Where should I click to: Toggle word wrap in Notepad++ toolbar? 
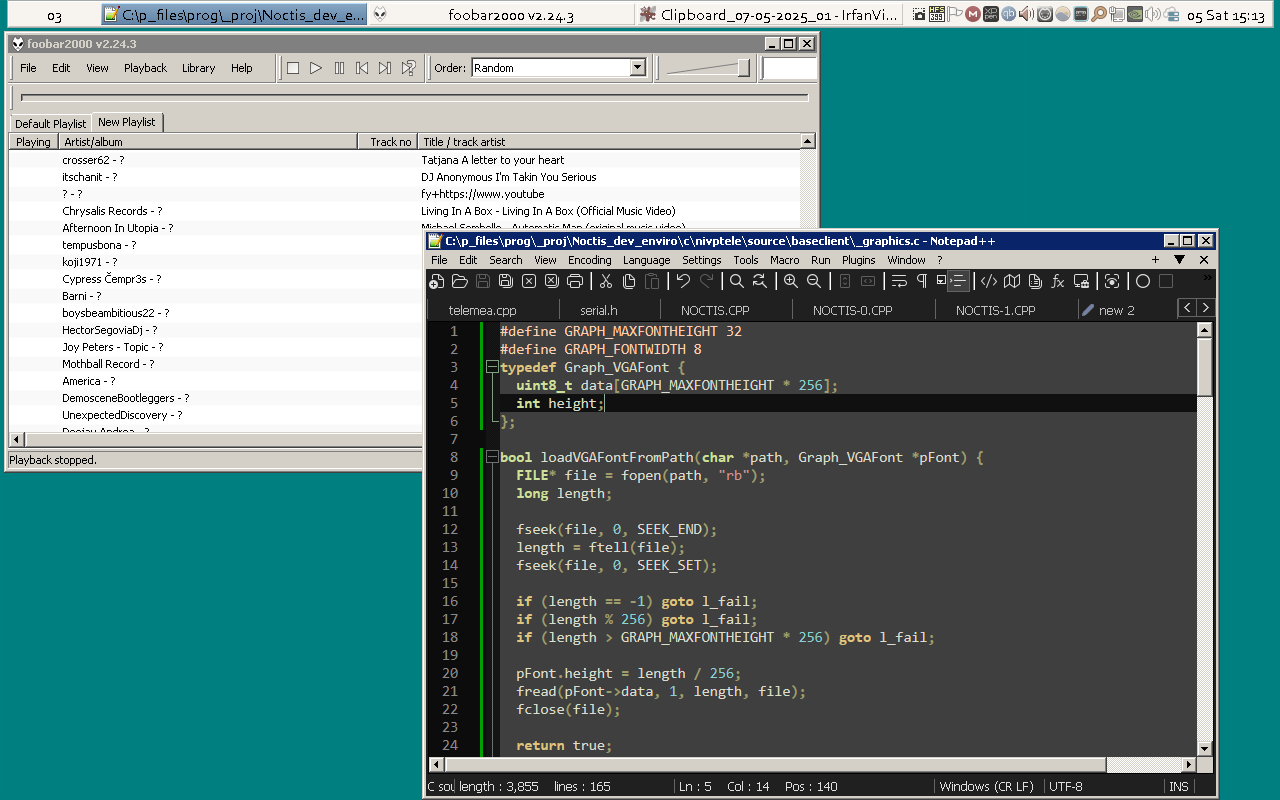coord(899,282)
